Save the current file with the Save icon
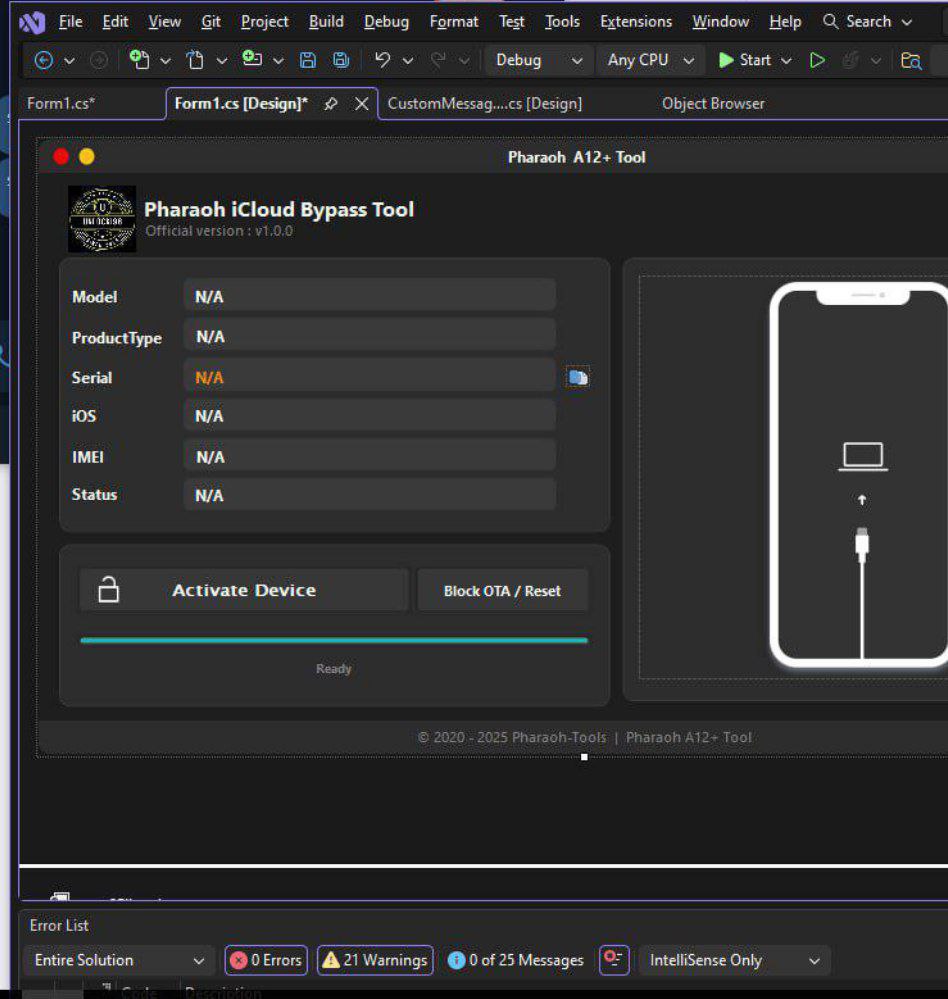This screenshot has height=999, width=948. point(308,61)
